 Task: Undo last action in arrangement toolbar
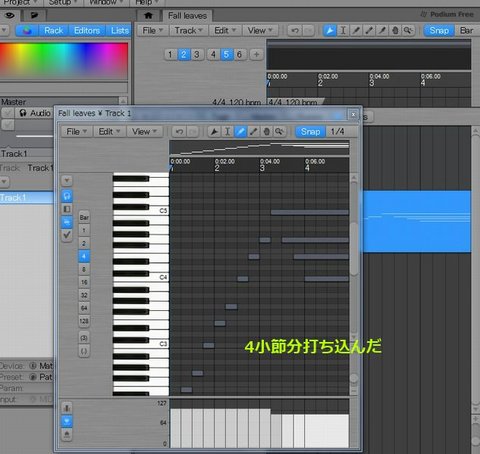point(295,31)
